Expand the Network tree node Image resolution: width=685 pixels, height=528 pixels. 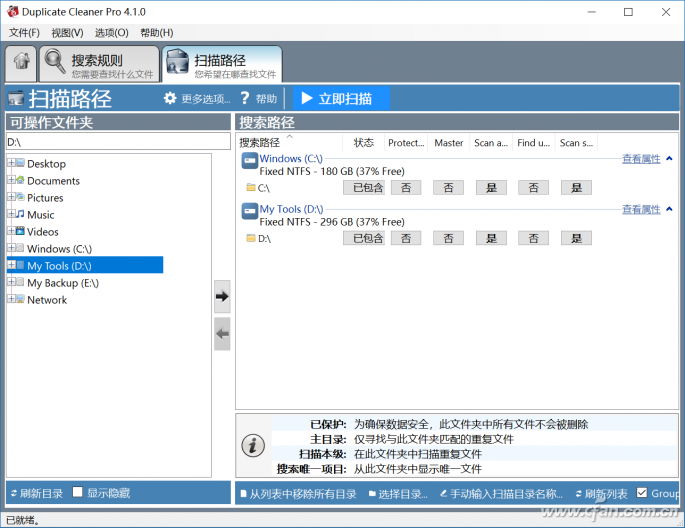11,299
